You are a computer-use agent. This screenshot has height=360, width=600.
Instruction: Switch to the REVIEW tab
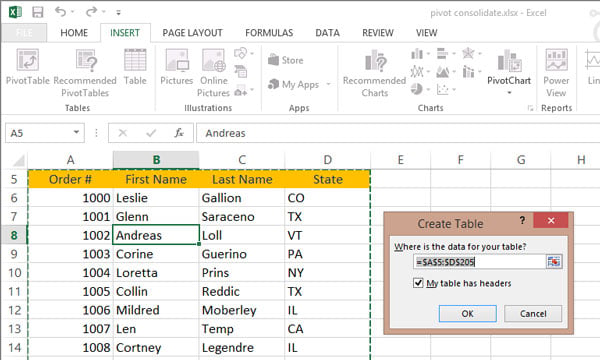point(378,33)
